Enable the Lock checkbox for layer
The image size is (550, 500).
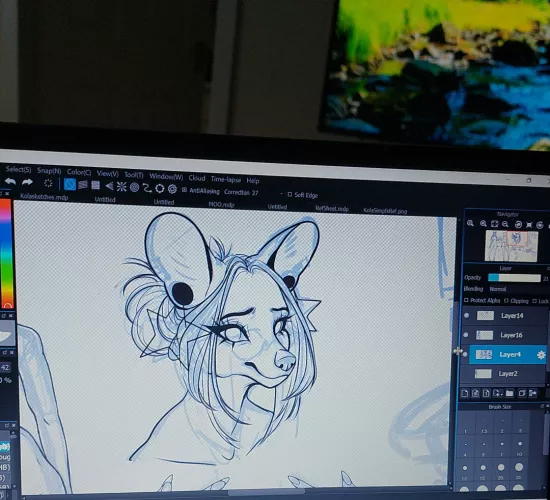[534, 301]
